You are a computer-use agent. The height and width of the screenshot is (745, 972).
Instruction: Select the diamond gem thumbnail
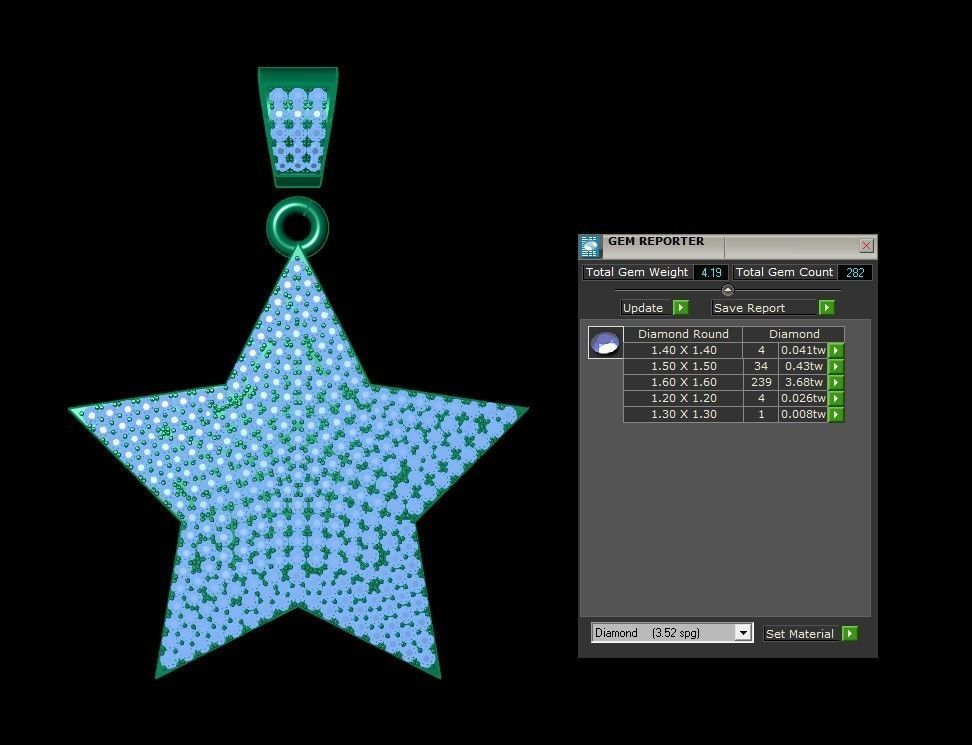(605, 343)
